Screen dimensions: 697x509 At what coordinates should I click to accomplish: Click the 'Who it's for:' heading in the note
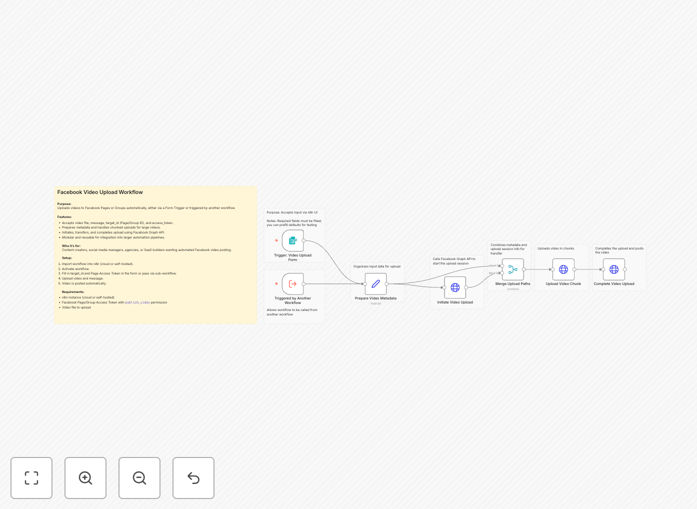[x=71, y=246]
